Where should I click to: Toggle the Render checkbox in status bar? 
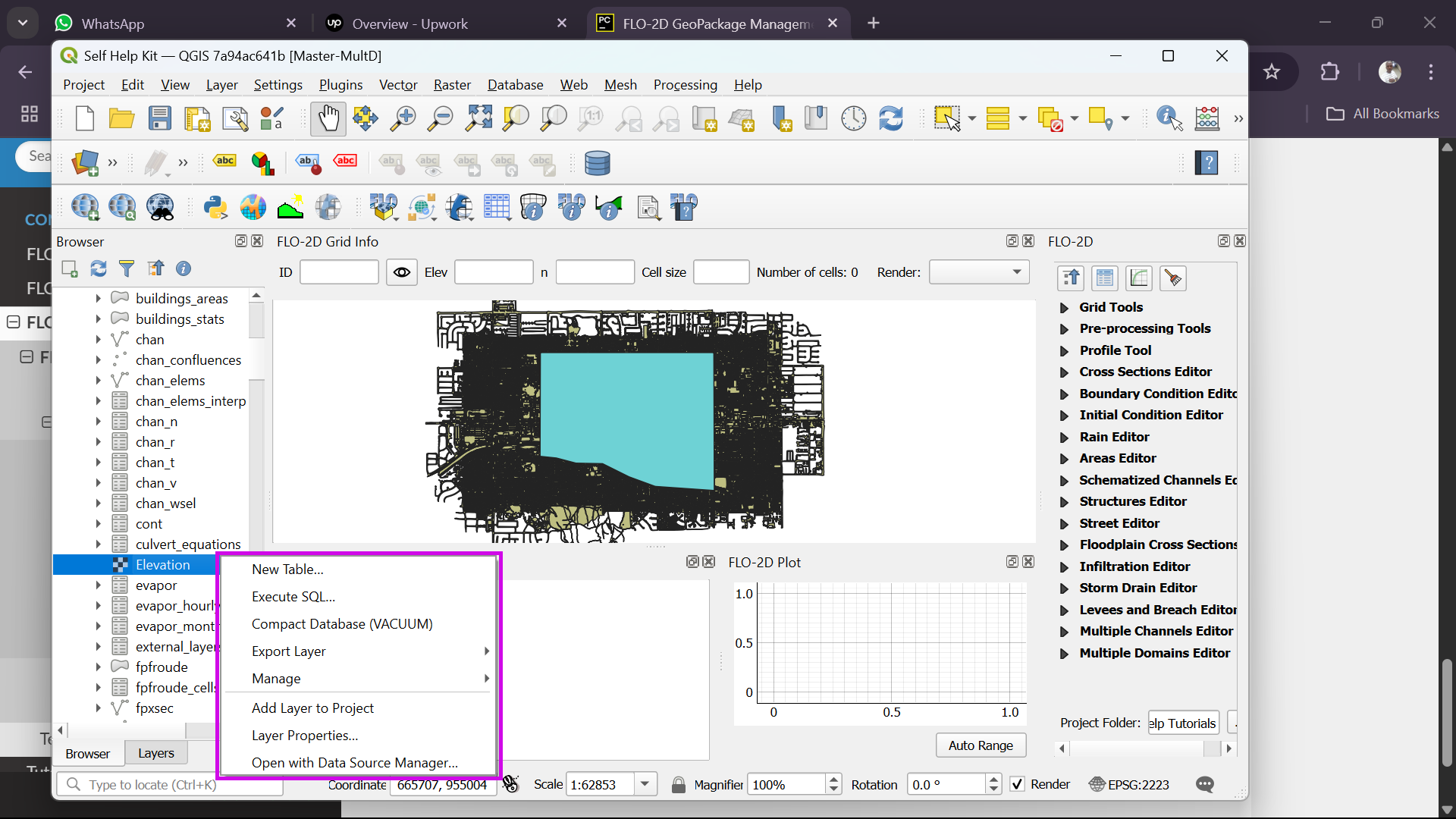[x=1018, y=784]
